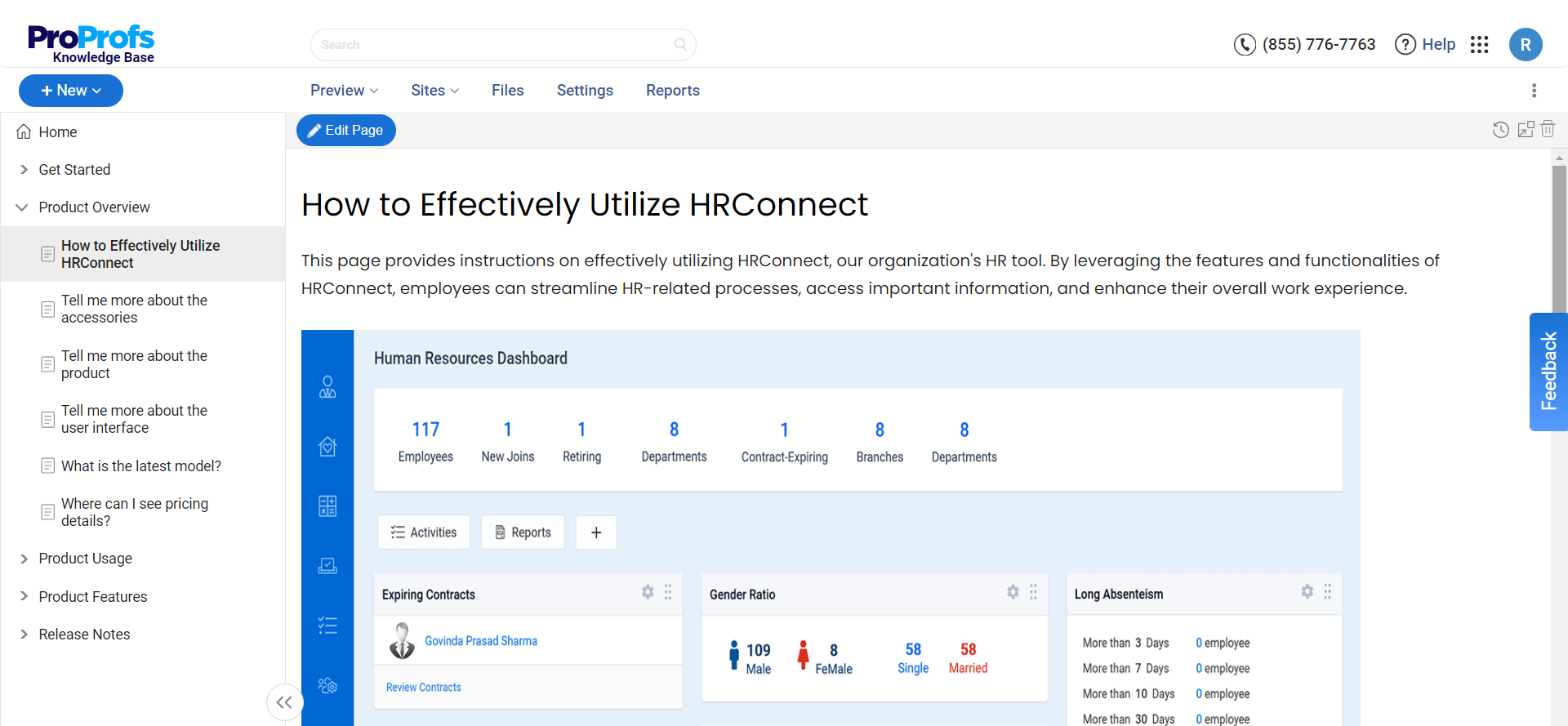
Task: Open Tell me more about the product
Action: coord(135,364)
